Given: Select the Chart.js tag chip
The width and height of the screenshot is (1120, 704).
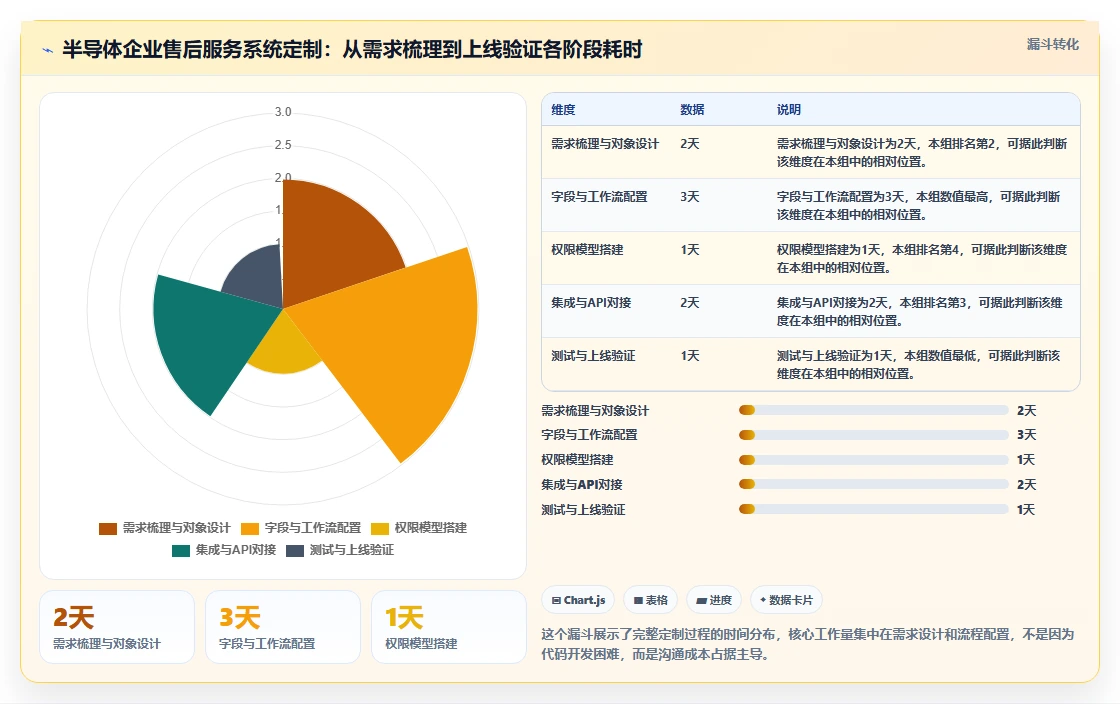Looking at the screenshot, I should click(x=579, y=600).
